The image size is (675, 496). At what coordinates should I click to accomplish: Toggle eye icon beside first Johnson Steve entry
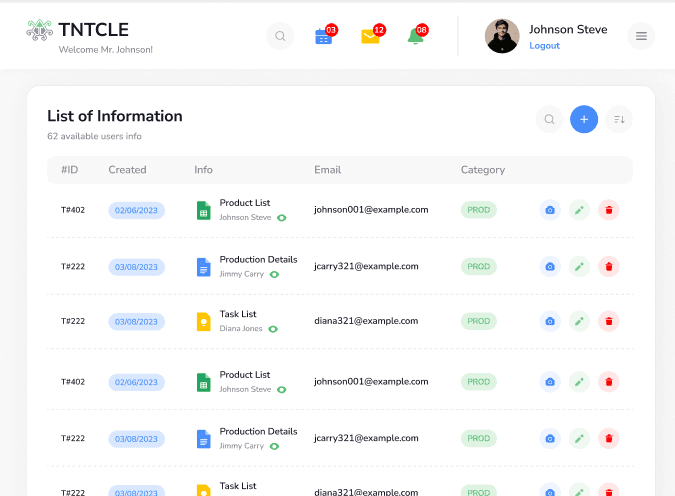[282, 217]
